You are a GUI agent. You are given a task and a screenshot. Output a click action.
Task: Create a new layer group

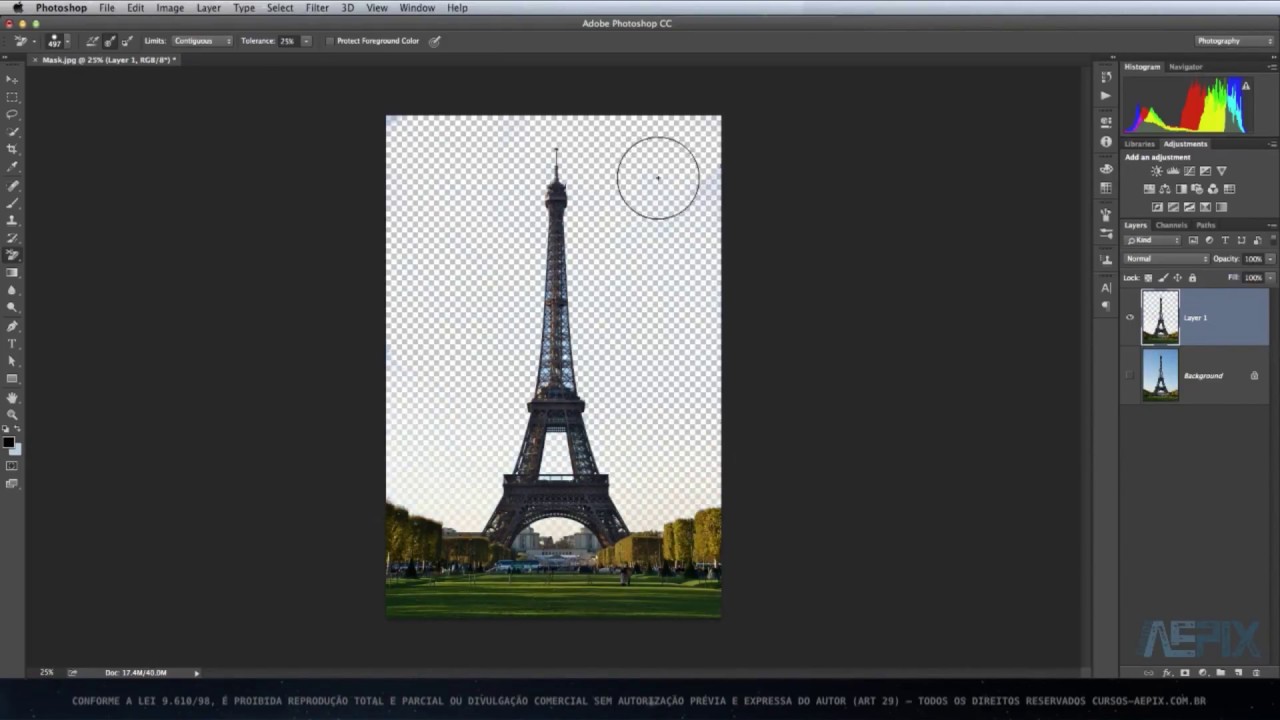1221,673
